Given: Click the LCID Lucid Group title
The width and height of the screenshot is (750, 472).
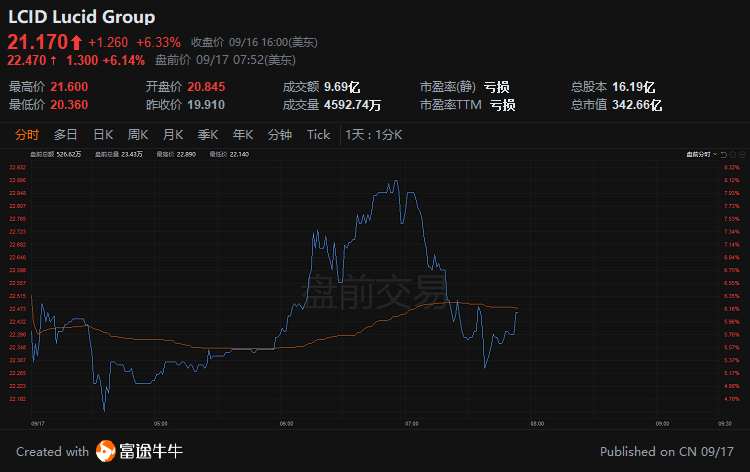Looking at the screenshot, I should pyautogui.click(x=81, y=17).
